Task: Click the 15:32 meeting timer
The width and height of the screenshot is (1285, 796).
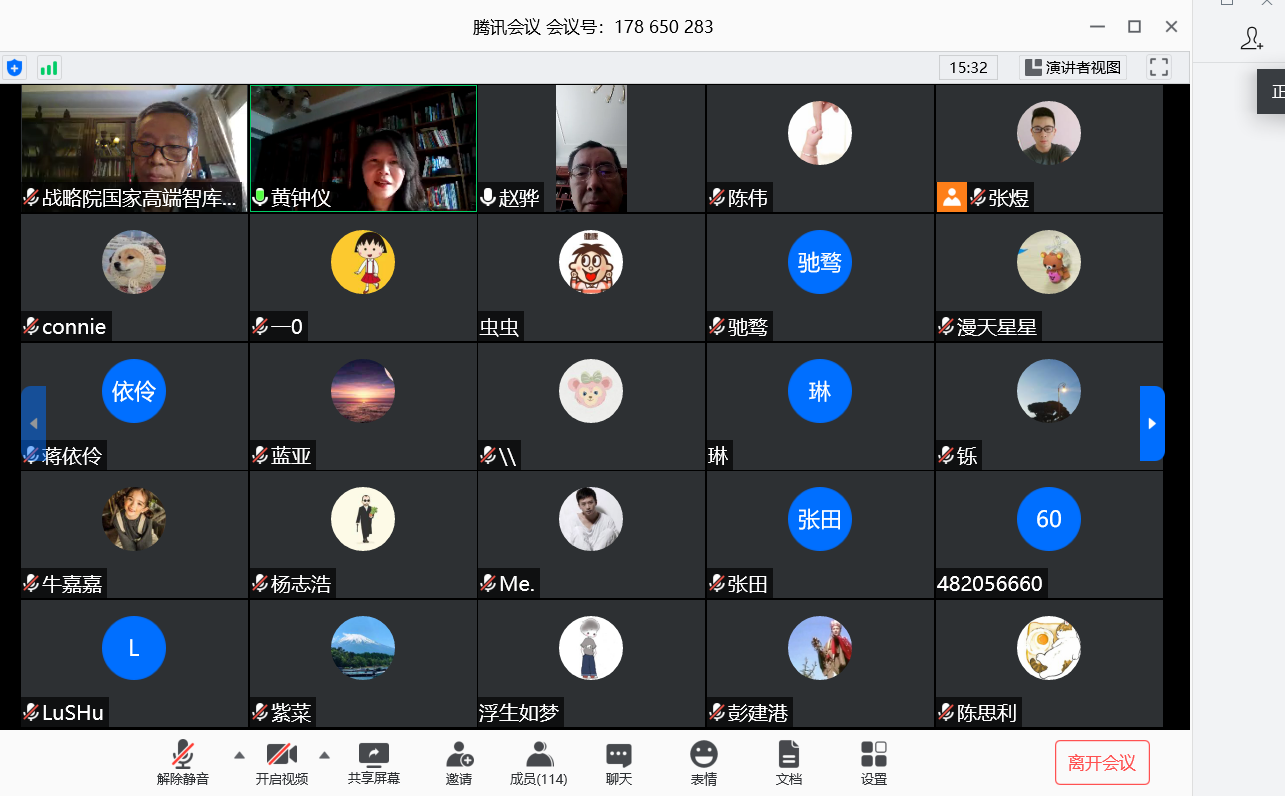Action: tap(968, 68)
